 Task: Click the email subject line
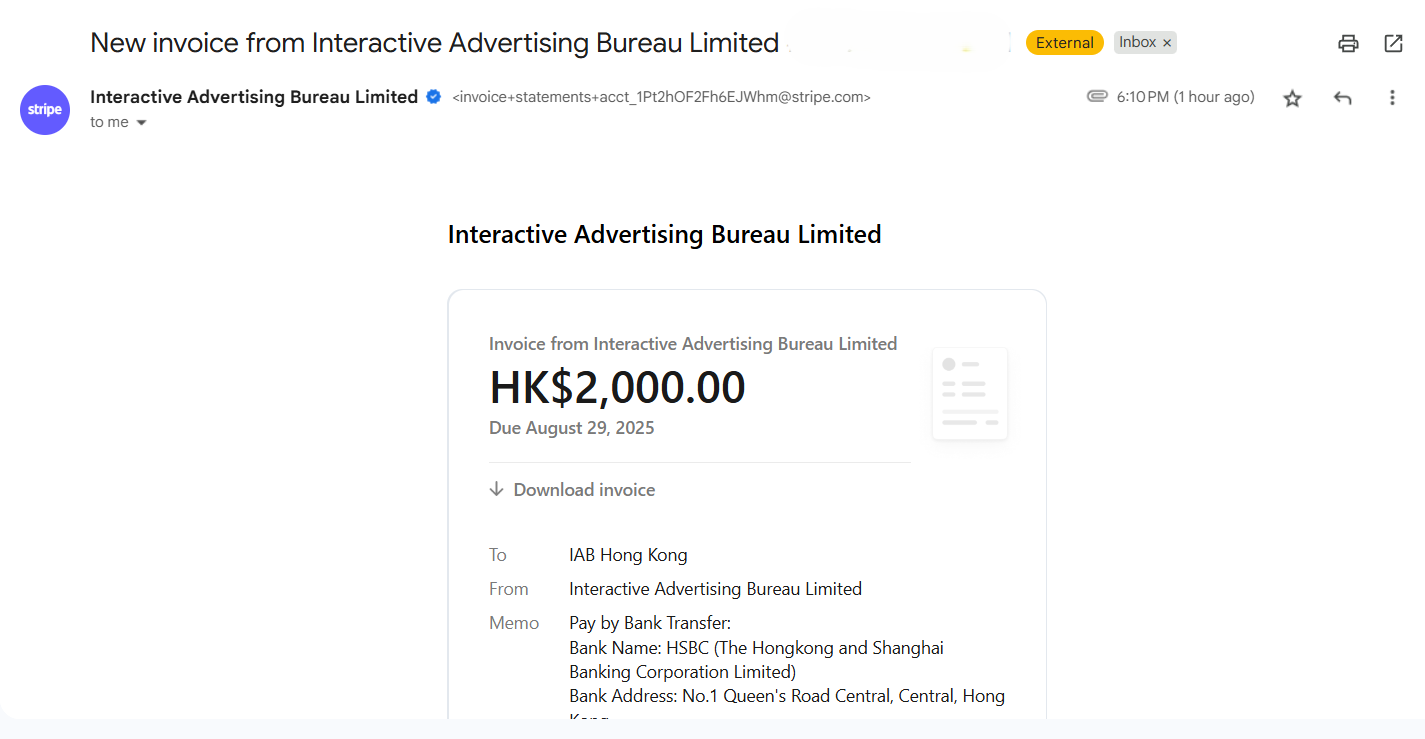434,43
